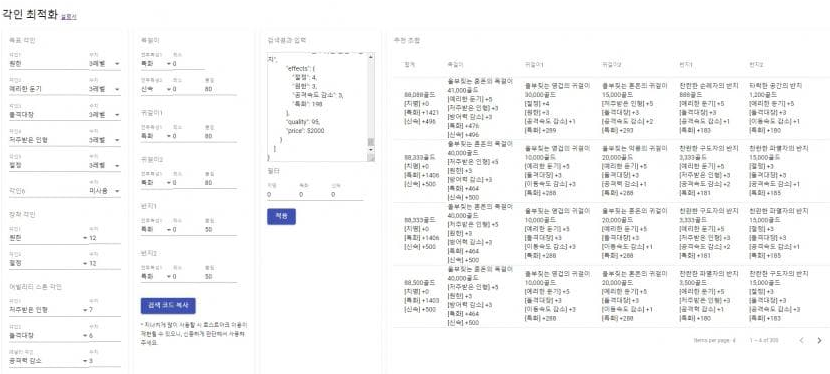Click the 검색 코드 복사 button

point(168,306)
